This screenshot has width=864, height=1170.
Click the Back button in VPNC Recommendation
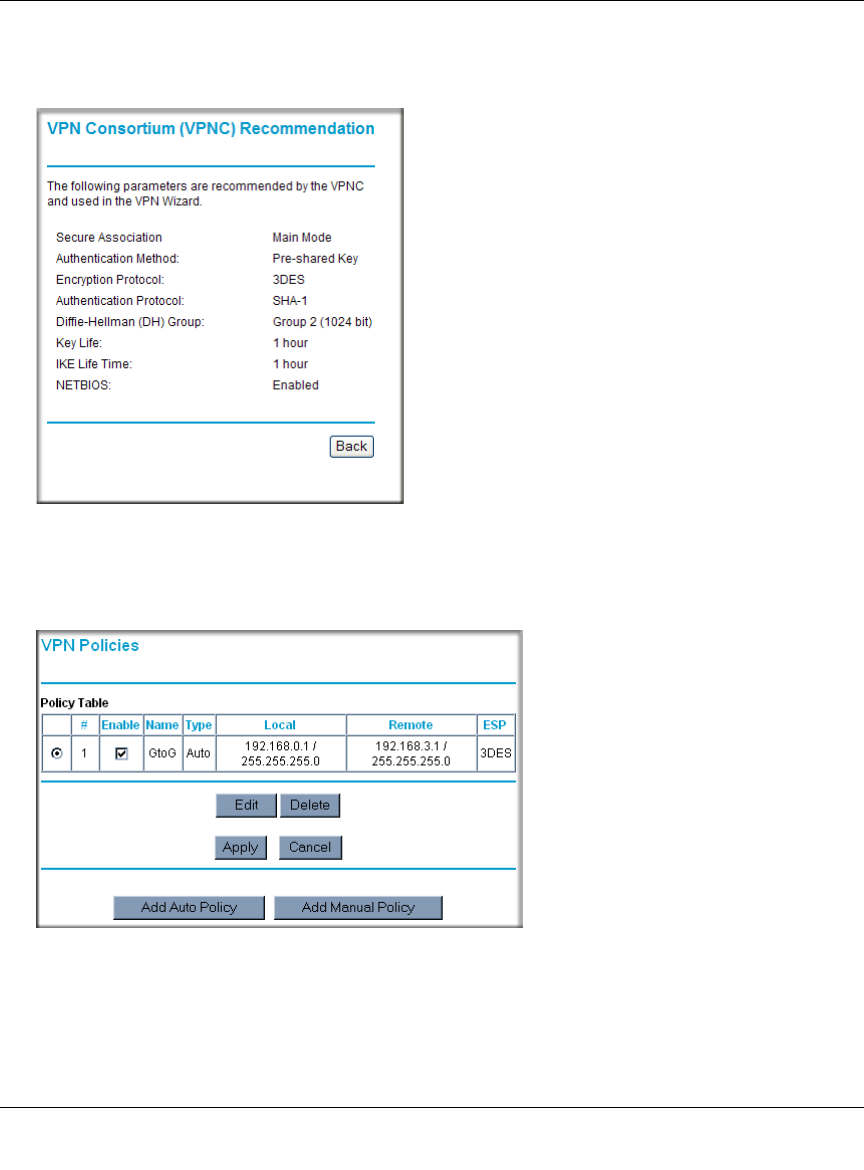pyautogui.click(x=351, y=446)
